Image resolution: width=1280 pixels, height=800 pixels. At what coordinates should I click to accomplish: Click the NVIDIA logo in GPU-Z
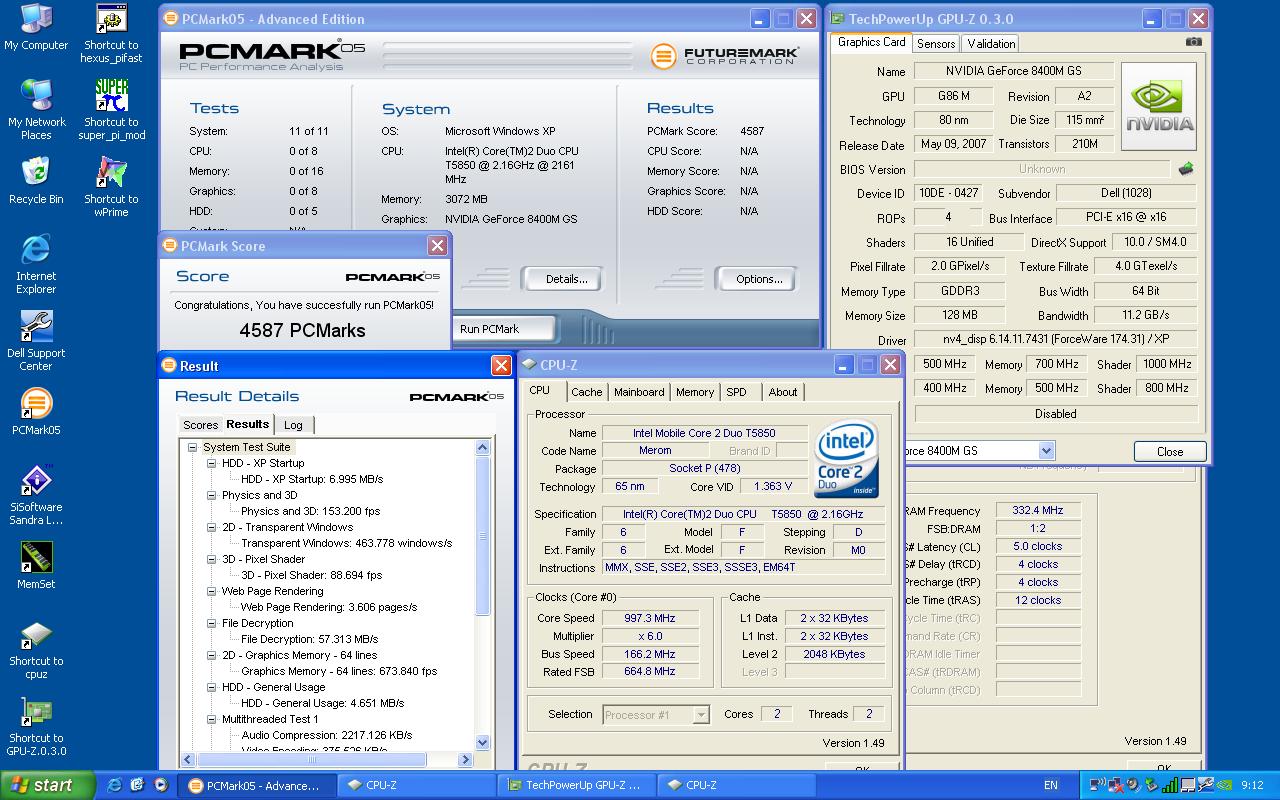[x=1159, y=107]
